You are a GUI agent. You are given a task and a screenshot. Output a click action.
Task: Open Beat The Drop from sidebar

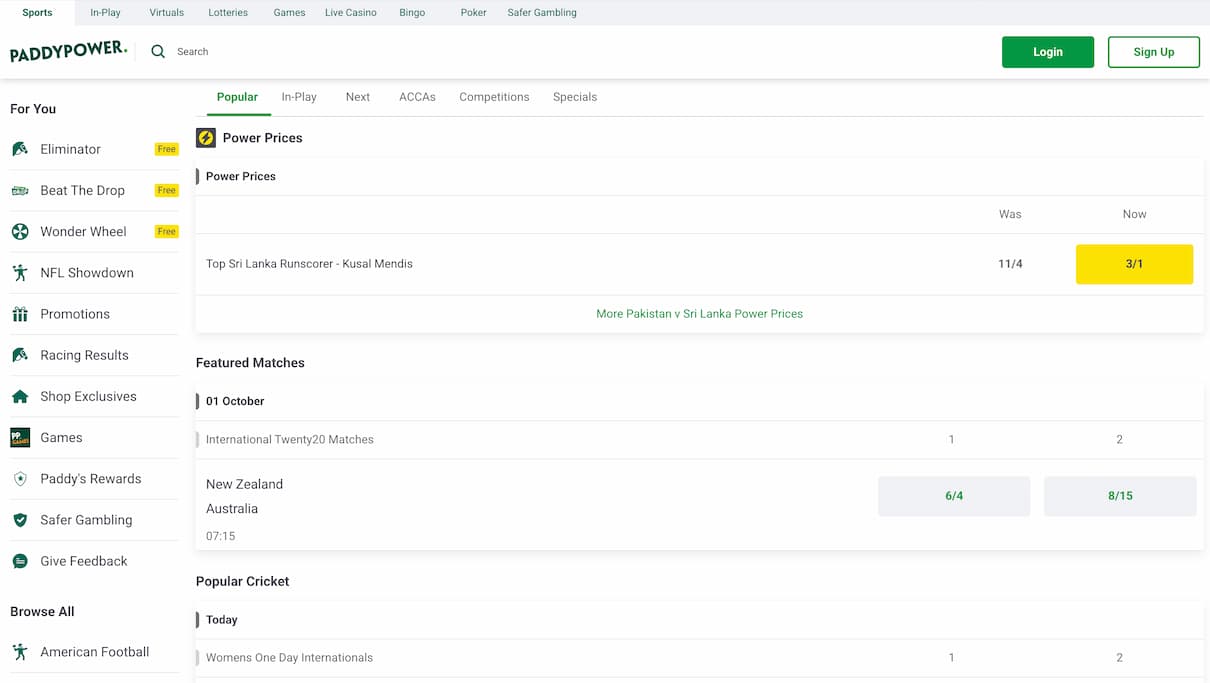(94, 190)
